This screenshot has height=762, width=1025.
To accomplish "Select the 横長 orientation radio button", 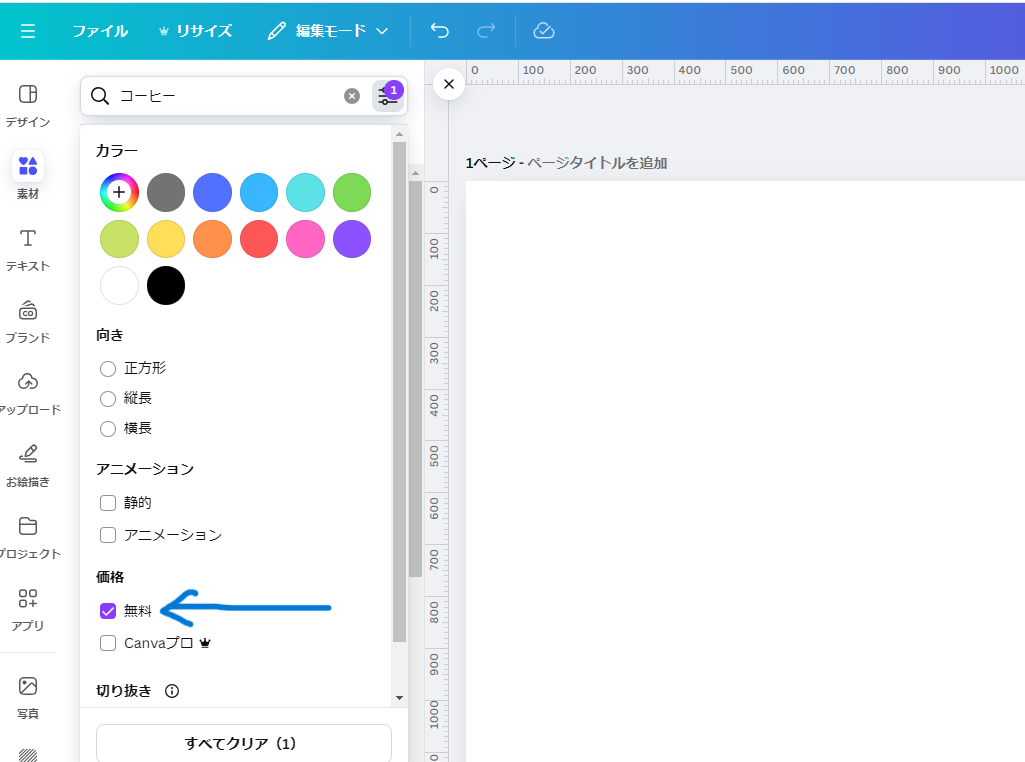I will click(108, 429).
